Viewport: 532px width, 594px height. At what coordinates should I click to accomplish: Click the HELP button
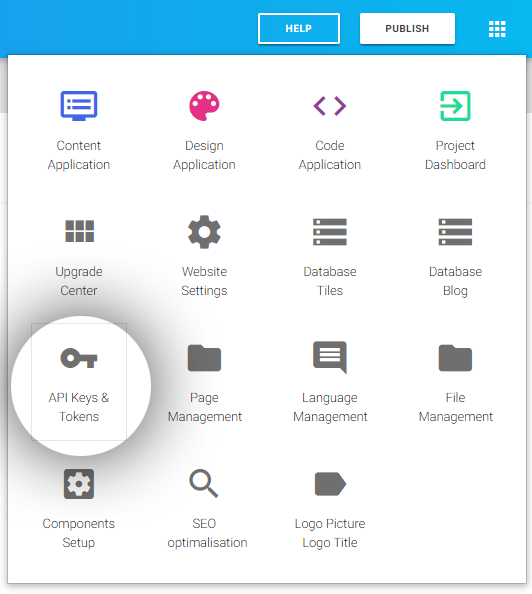(299, 28)
